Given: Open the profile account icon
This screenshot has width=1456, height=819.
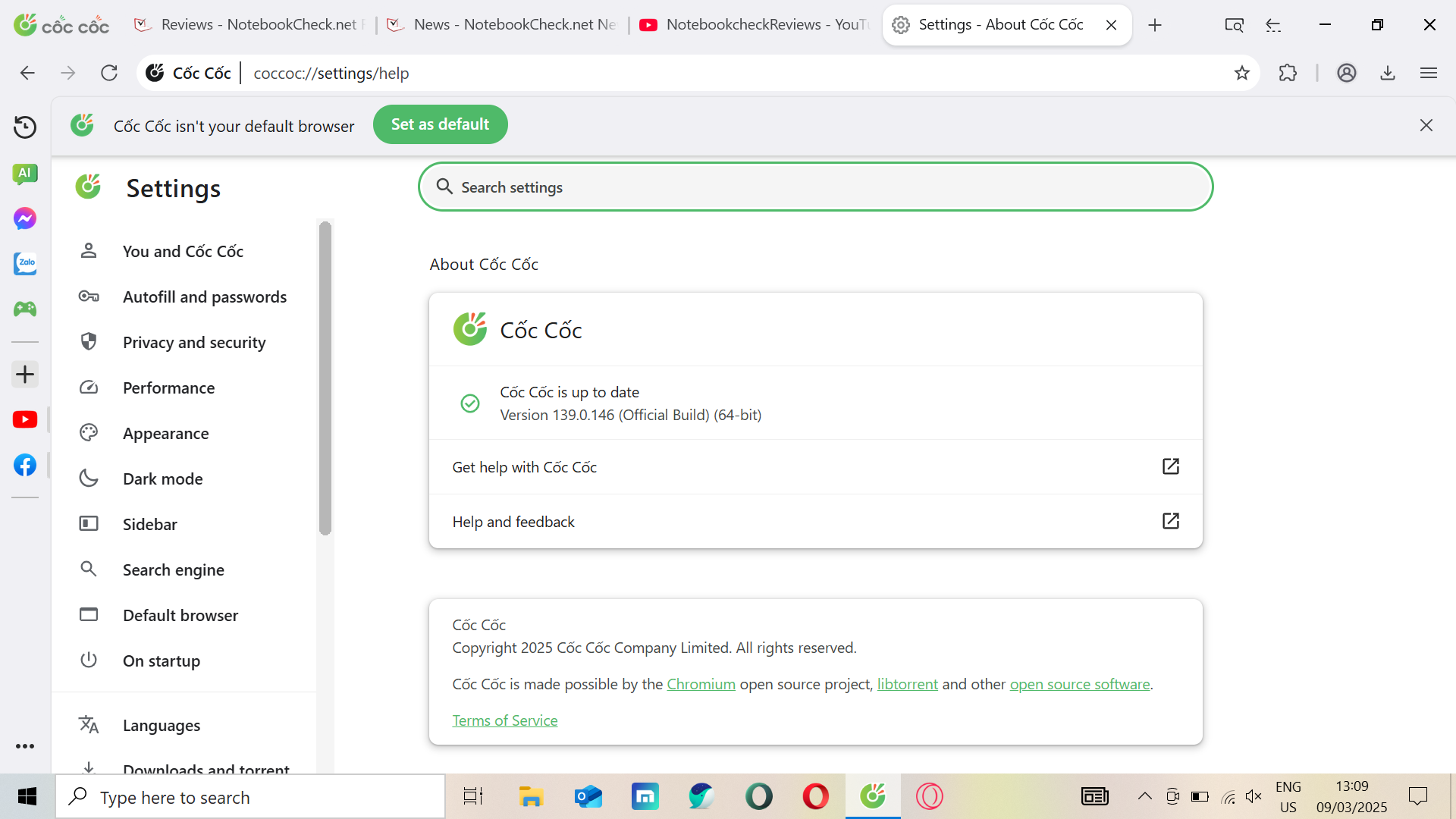Looking at the screenshot, I should tap(1347, 73).
